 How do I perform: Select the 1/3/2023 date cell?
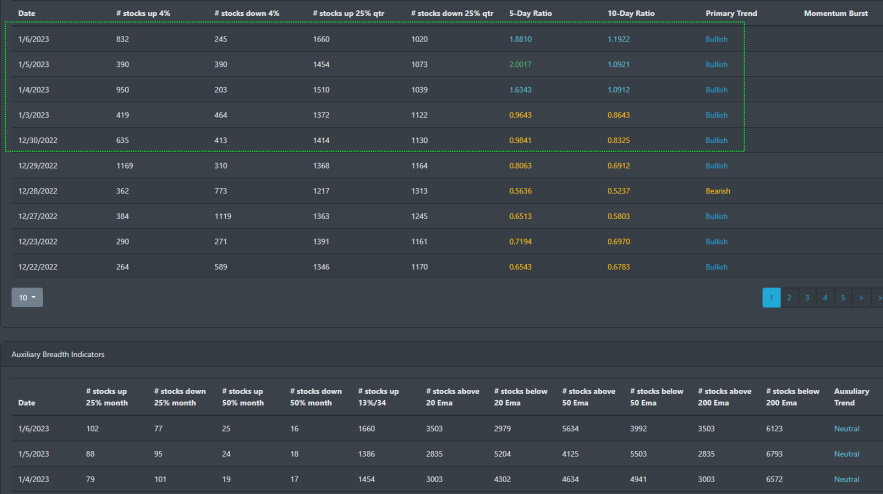[x=33, y=115]
